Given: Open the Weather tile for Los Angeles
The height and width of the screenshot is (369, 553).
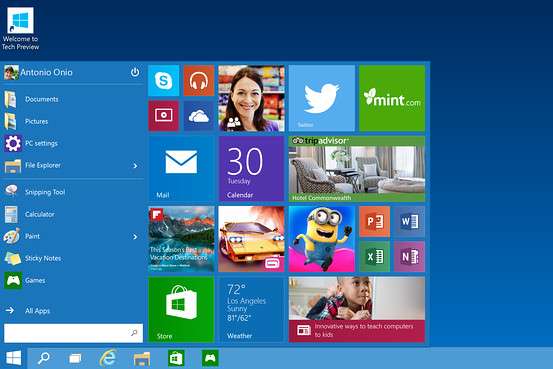Looking at the screenshot, I should point(251,309).
